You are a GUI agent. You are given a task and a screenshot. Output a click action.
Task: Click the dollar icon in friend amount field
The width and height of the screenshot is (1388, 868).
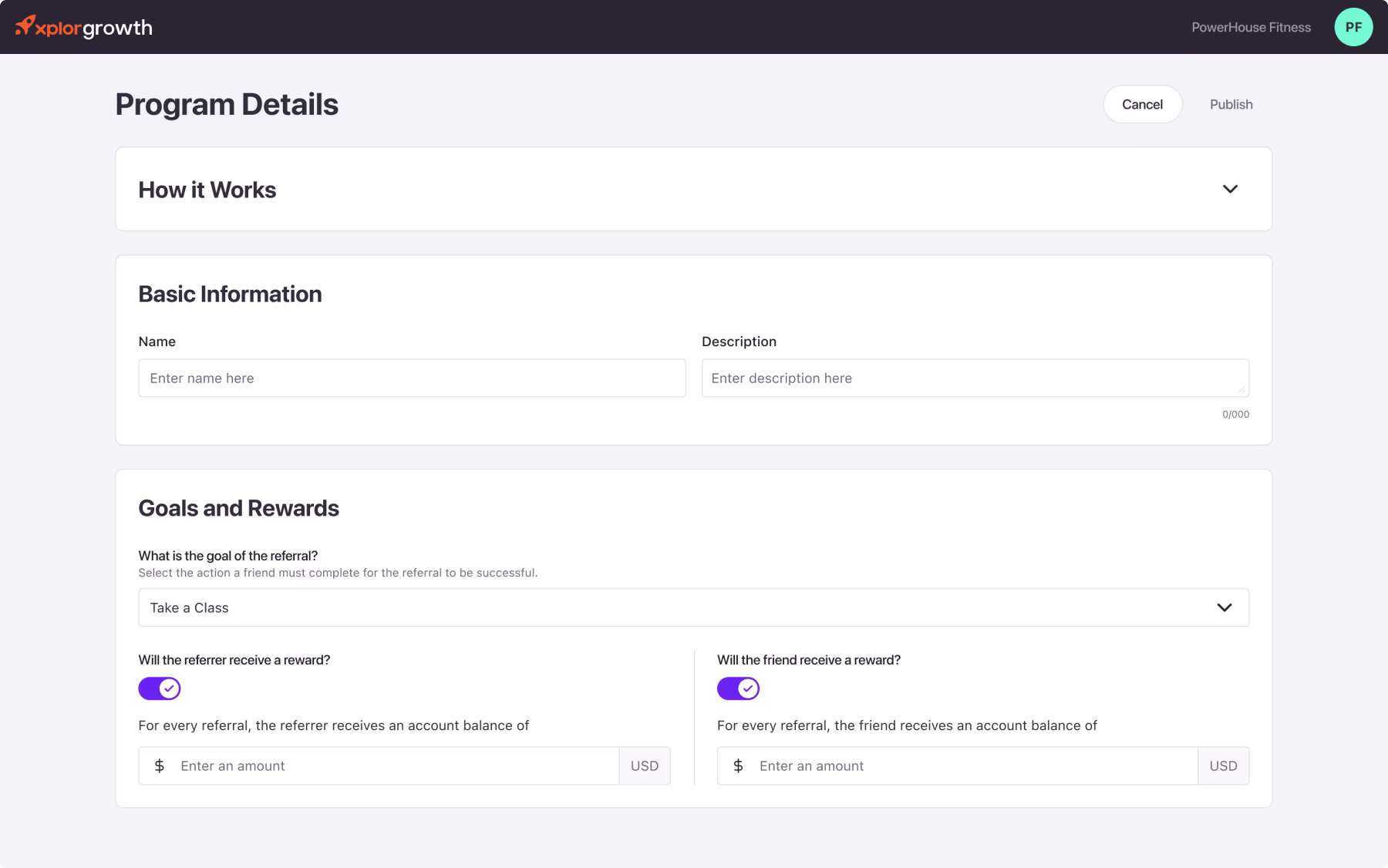coord(738,765)
